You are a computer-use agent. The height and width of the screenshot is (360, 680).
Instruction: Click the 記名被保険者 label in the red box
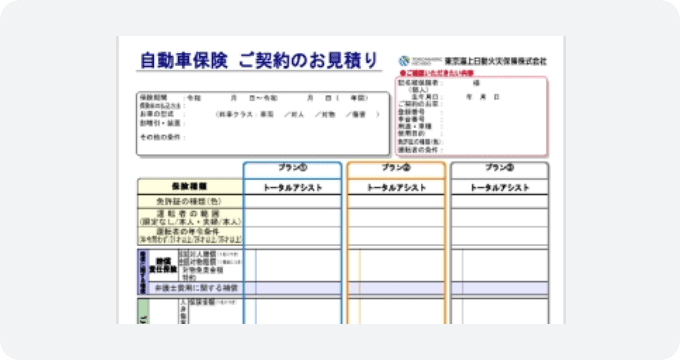418,82
